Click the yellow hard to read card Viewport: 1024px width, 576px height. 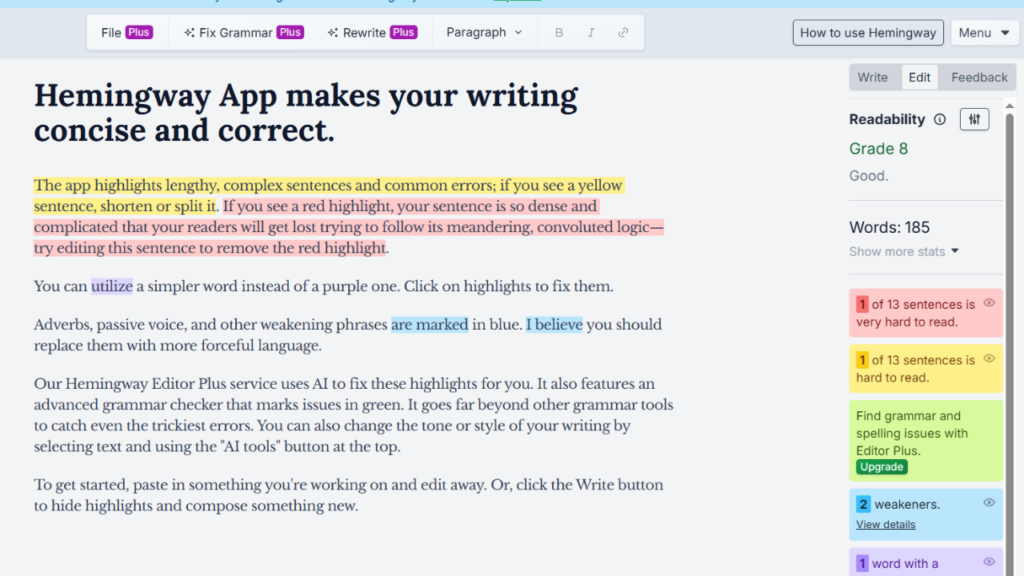925,368
